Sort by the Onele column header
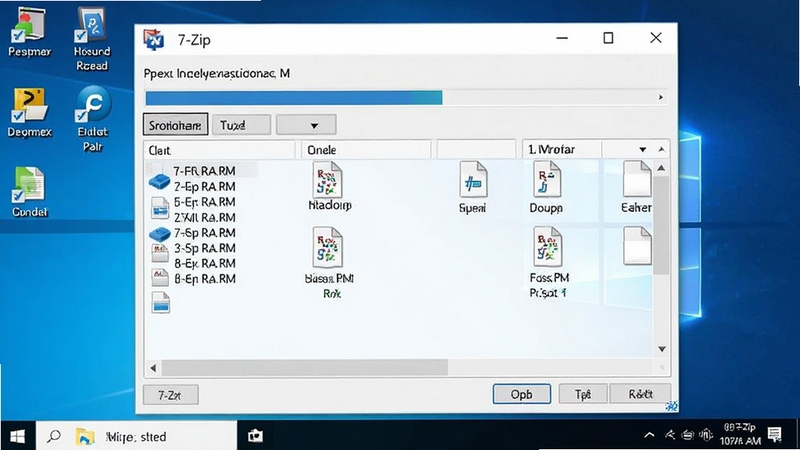The image size is (800, 450). (x=365, y=150)
